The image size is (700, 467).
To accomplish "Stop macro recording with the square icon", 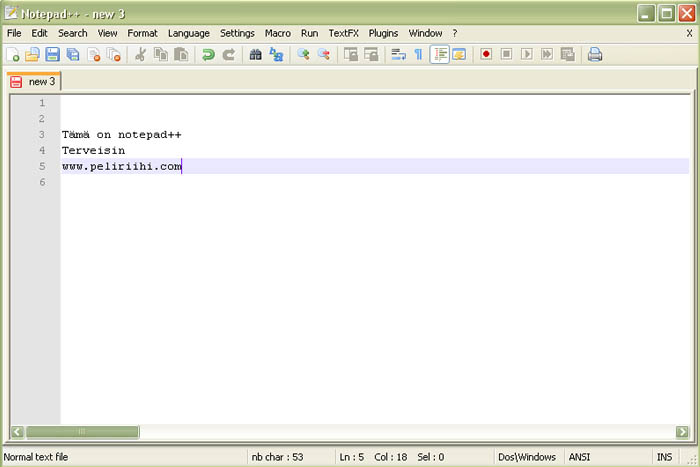I will pyautogui.click(x=506, y=54).
